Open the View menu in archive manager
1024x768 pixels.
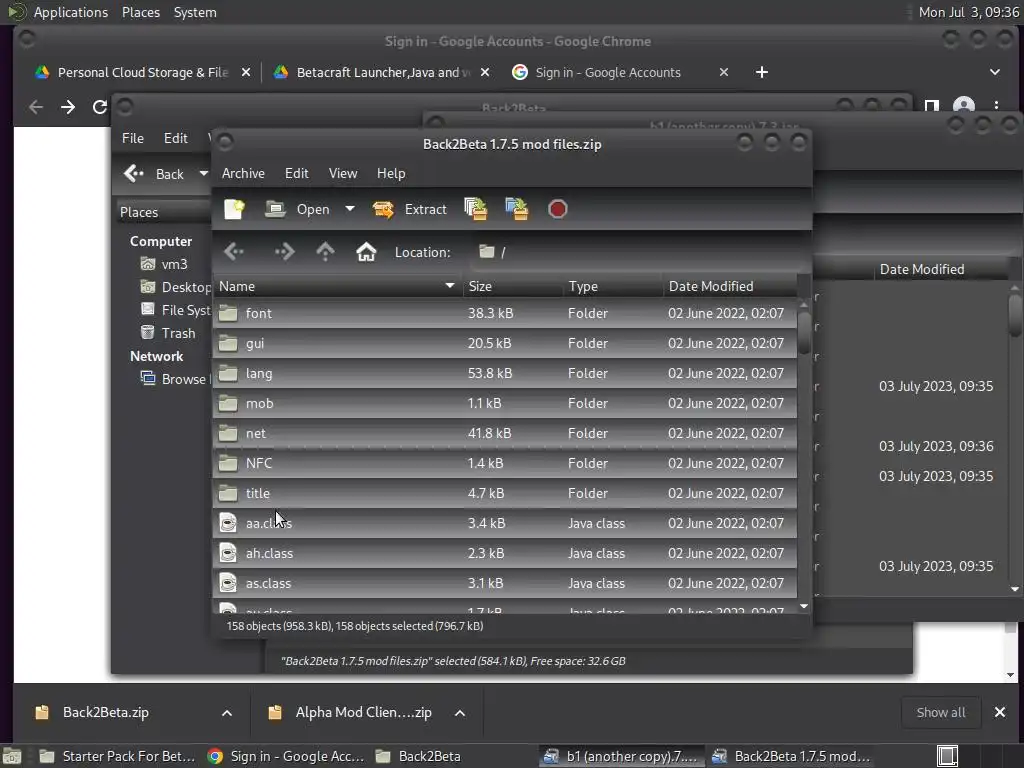tap(343, 173)
